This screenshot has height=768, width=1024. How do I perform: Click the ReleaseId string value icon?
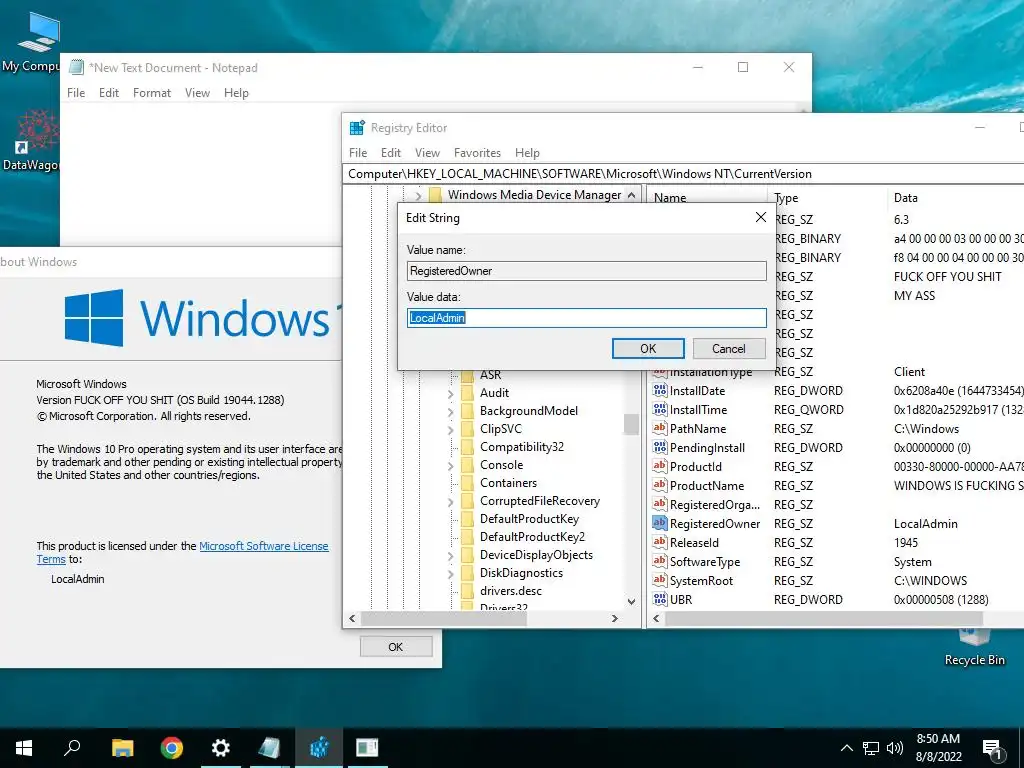(660, 542)
